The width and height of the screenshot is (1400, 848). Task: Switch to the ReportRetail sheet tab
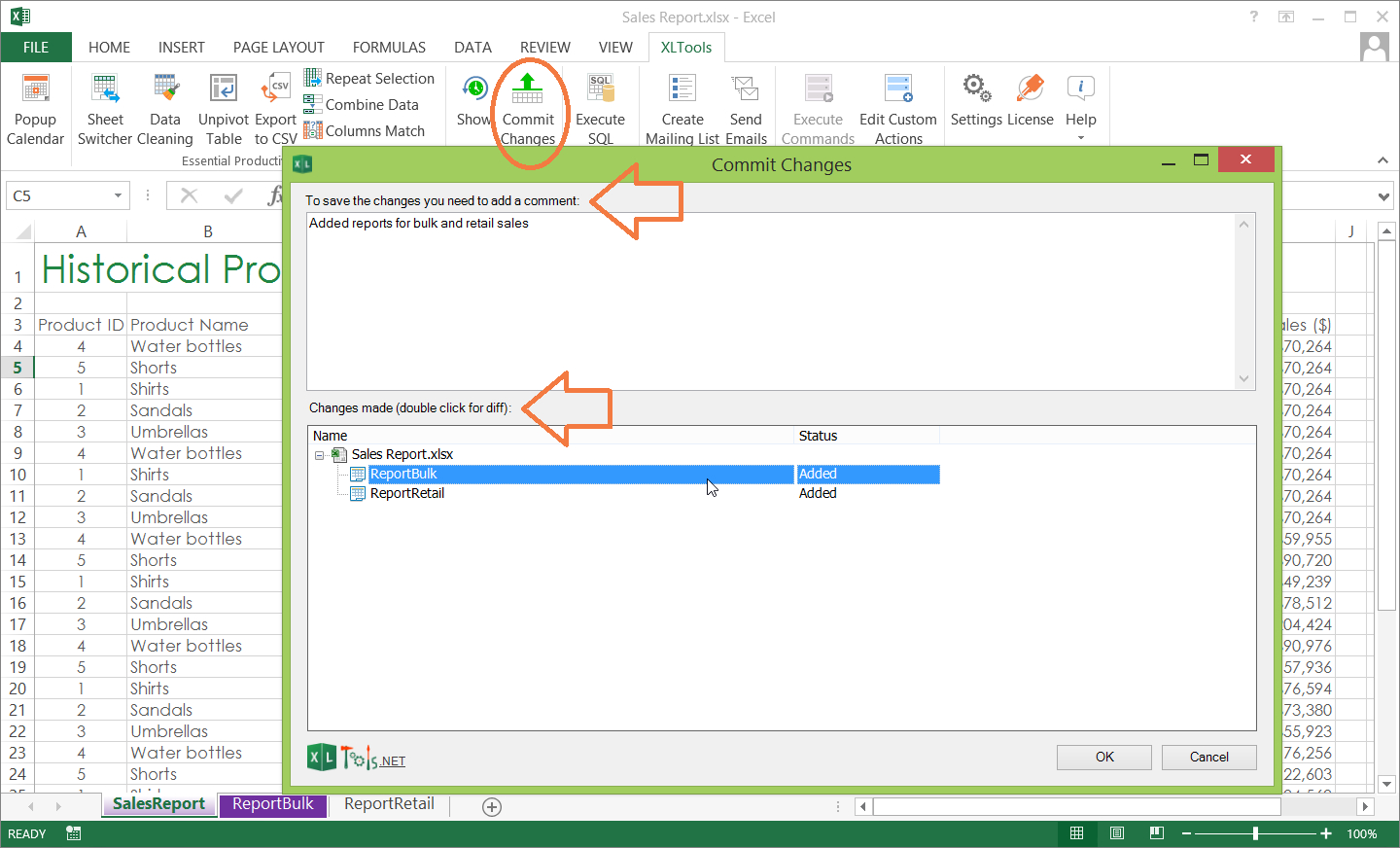389,804
